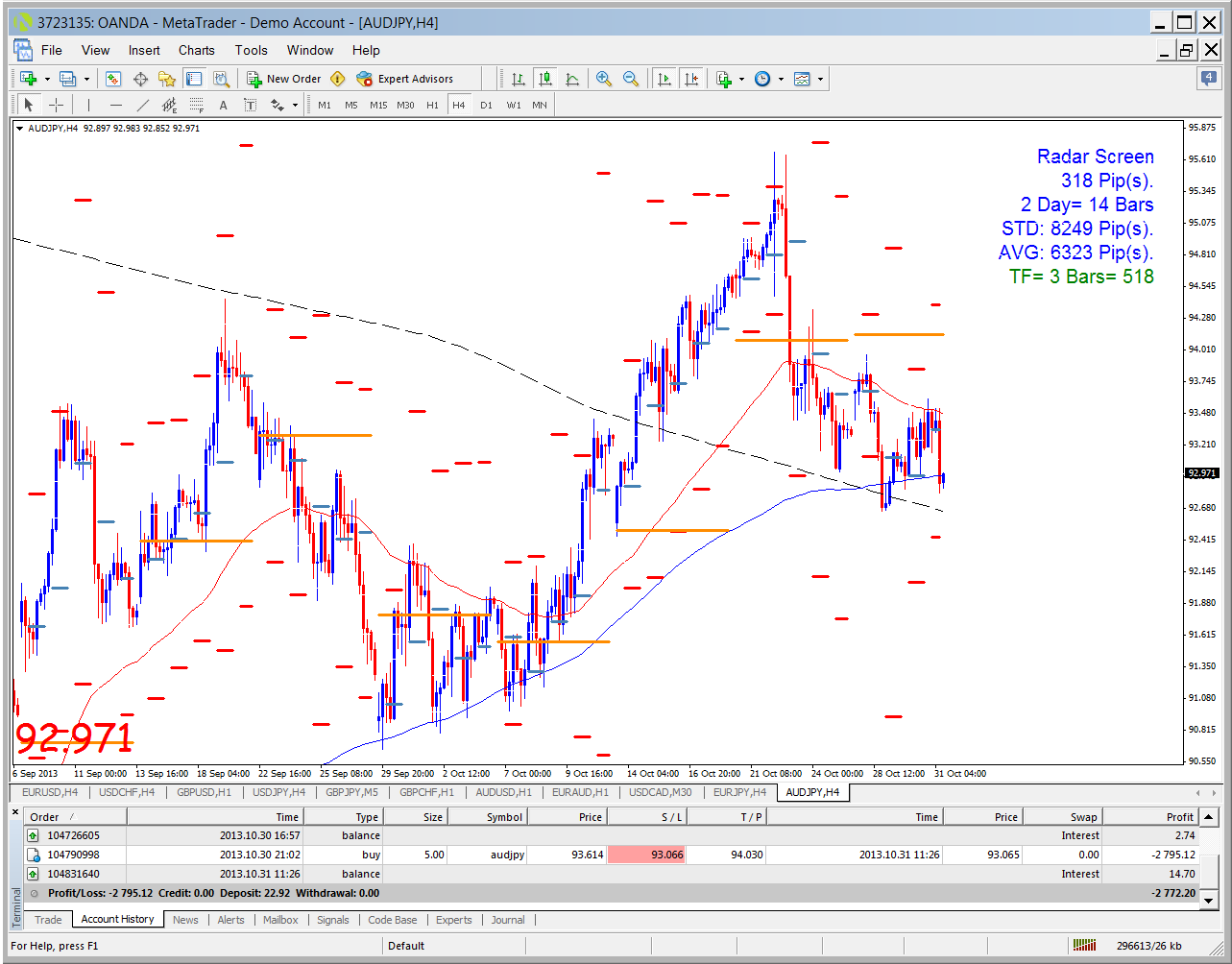The image size is (1232, 964).
Task: Select the Vertical Line drawing tool
Action: (x=88, y=105)
